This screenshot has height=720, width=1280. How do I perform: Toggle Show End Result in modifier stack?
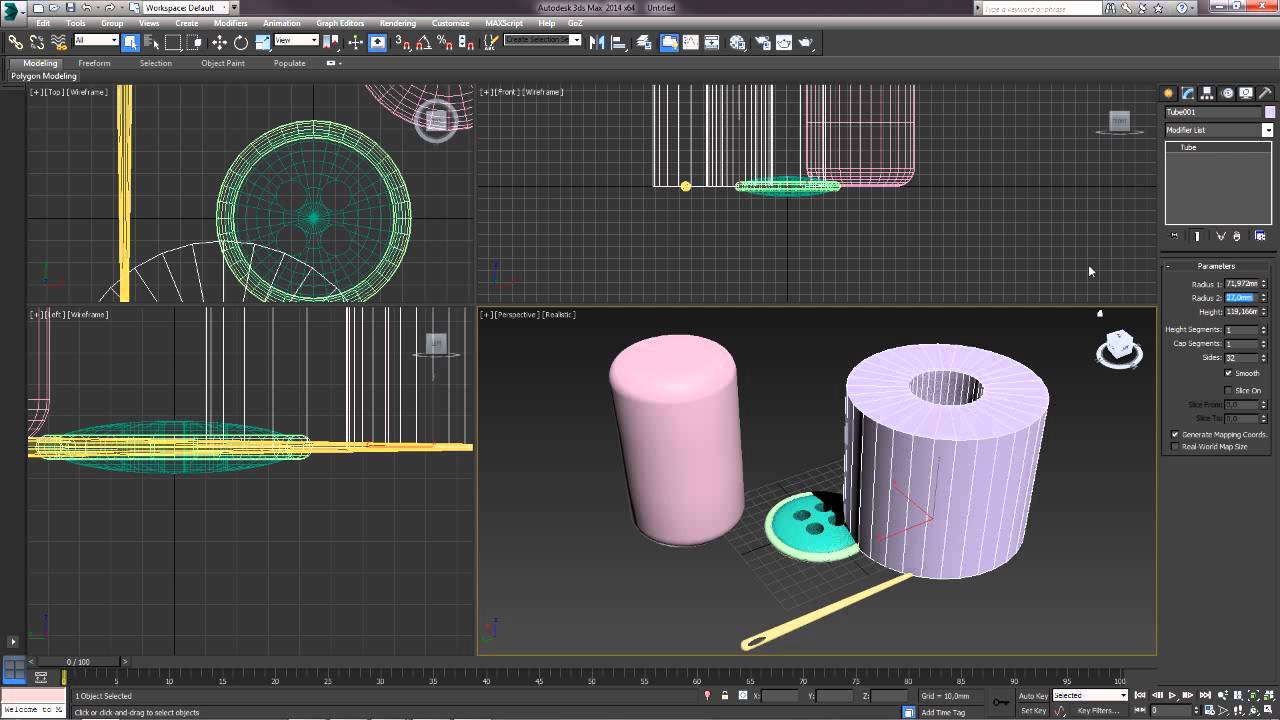click(x=1197, y=236)
